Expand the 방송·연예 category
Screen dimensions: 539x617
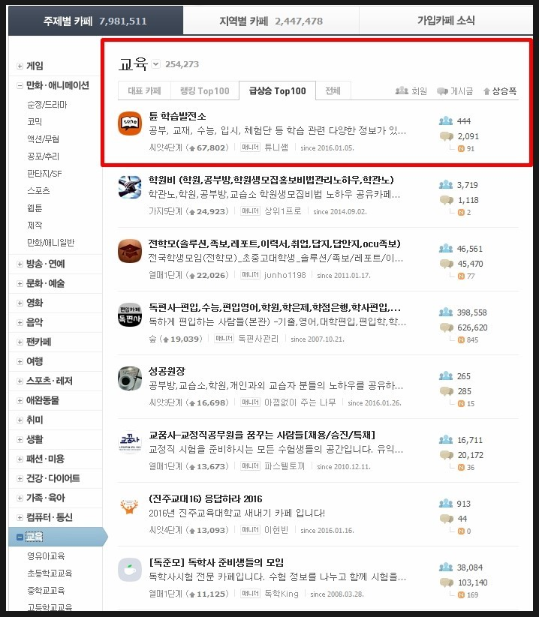coord(20,264)
